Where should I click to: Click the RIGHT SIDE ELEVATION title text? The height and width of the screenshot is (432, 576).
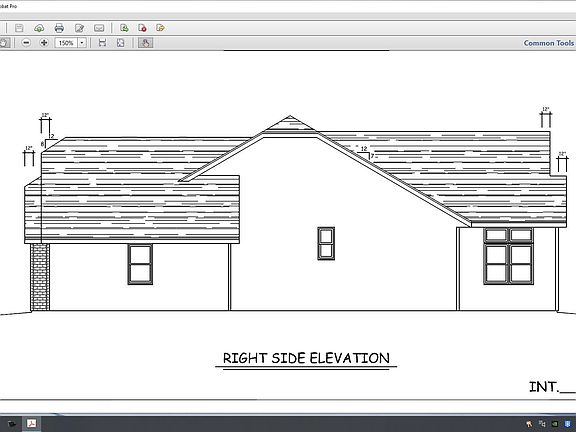pos(306,358)
